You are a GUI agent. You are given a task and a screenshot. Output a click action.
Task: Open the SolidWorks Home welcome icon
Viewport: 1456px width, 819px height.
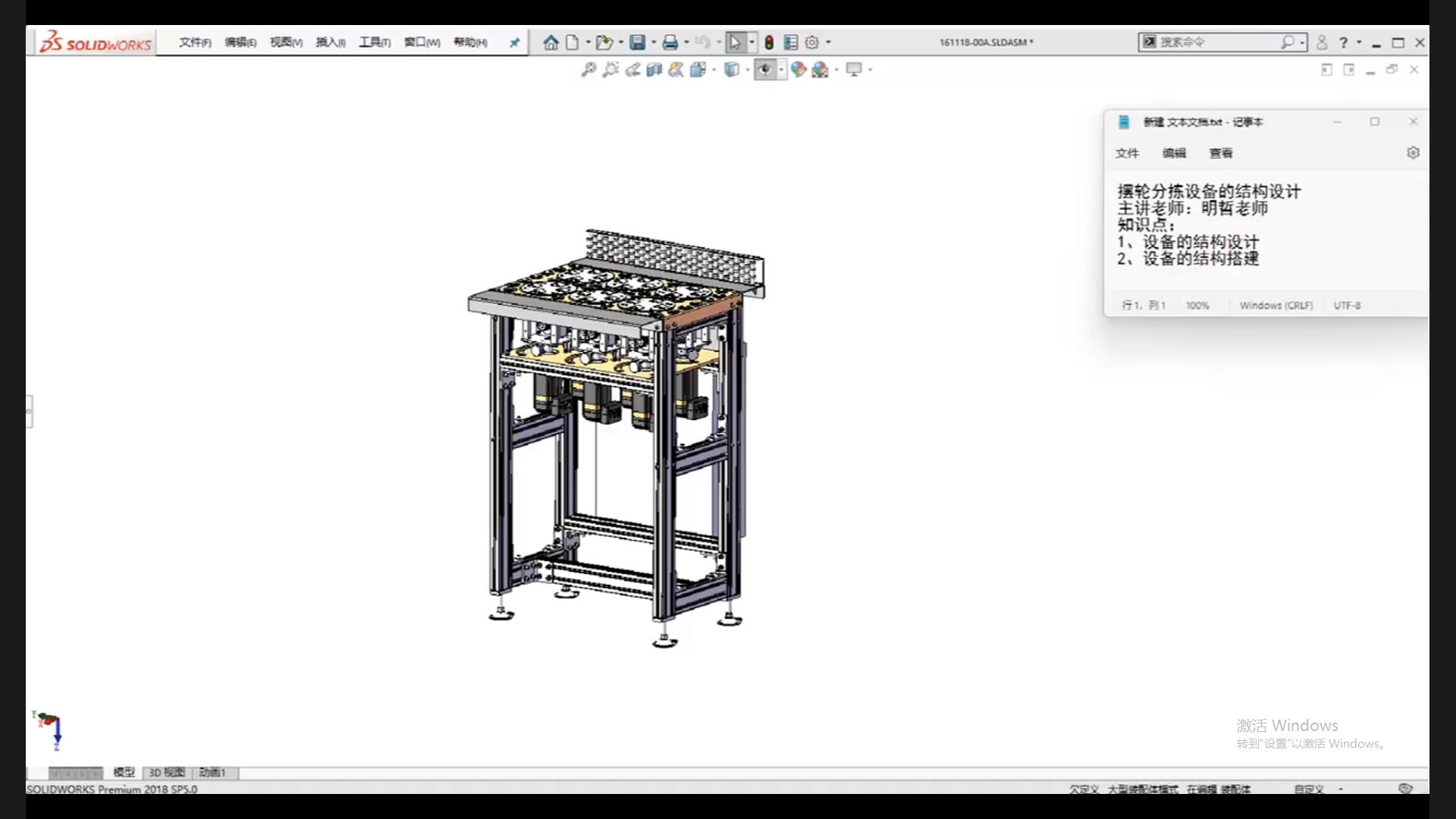(551, 42)
